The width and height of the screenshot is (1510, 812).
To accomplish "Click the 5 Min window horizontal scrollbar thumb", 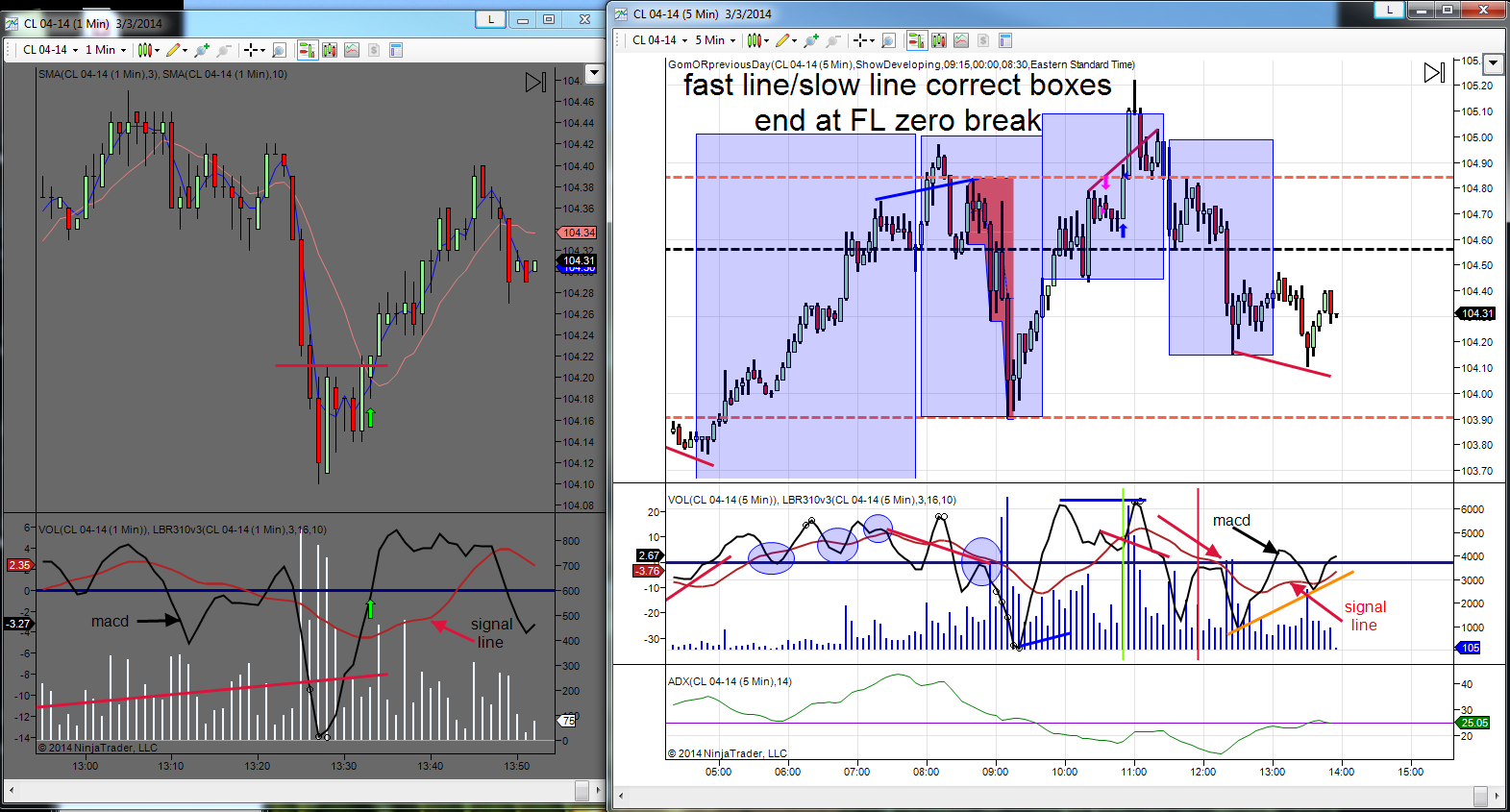I will click(1481, 796).
